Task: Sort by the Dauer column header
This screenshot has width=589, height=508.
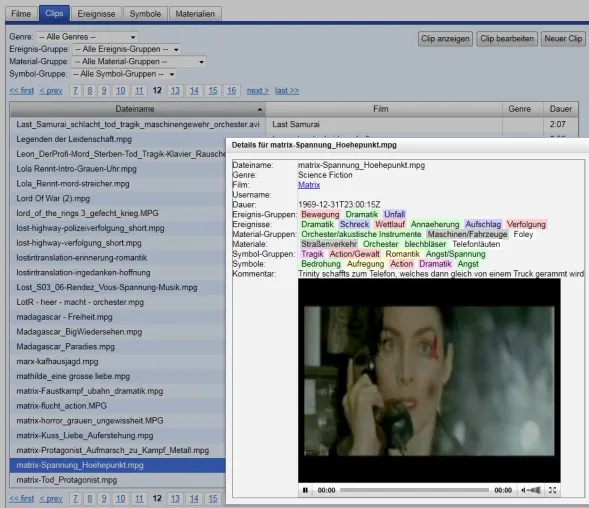Action: coord(560,109)
